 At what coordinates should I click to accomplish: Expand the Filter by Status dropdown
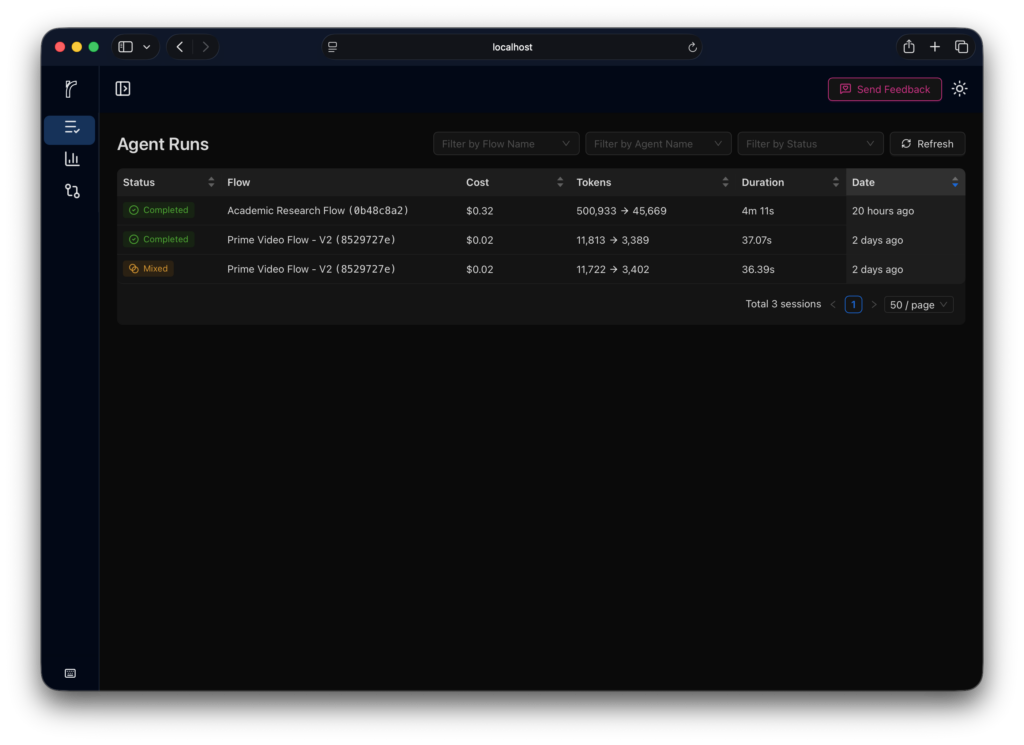pos(810,144)
